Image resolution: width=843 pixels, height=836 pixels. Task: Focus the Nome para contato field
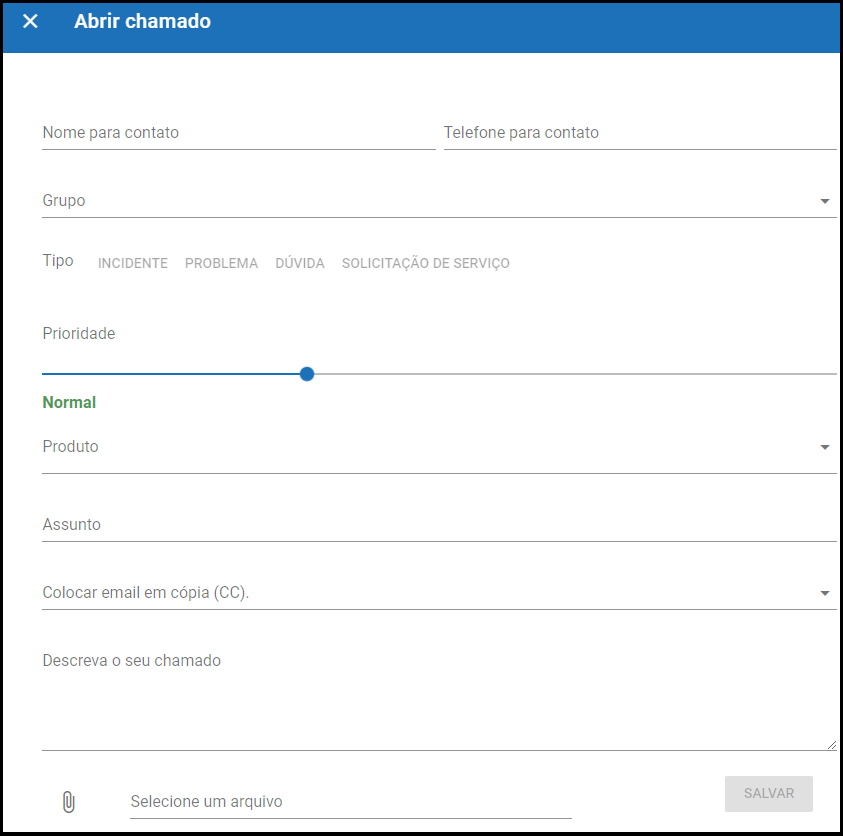point(239,133)
